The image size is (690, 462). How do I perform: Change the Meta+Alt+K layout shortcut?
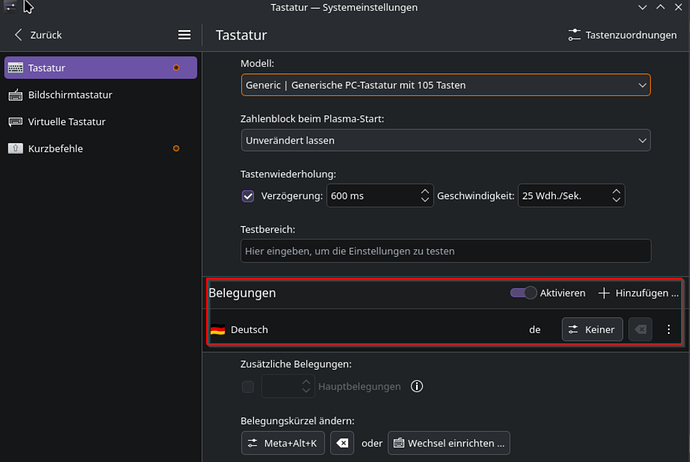(283, 443)
